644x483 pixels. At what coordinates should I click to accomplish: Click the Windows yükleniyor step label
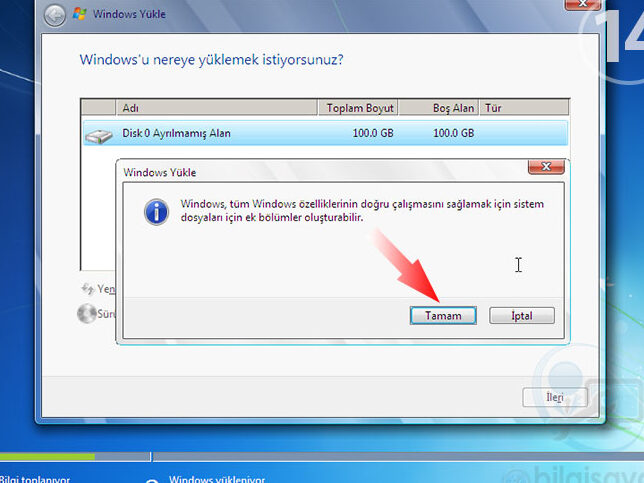coord(216,479)
